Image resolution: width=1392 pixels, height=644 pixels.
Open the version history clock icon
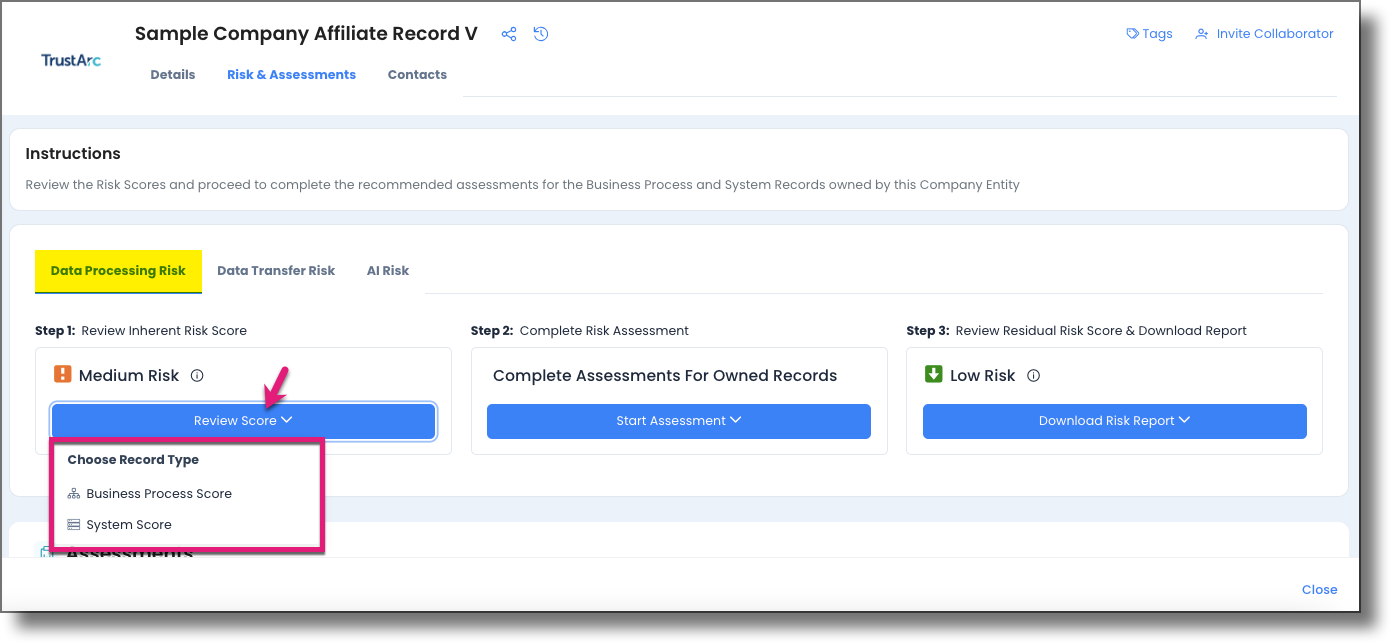point(541,34)
